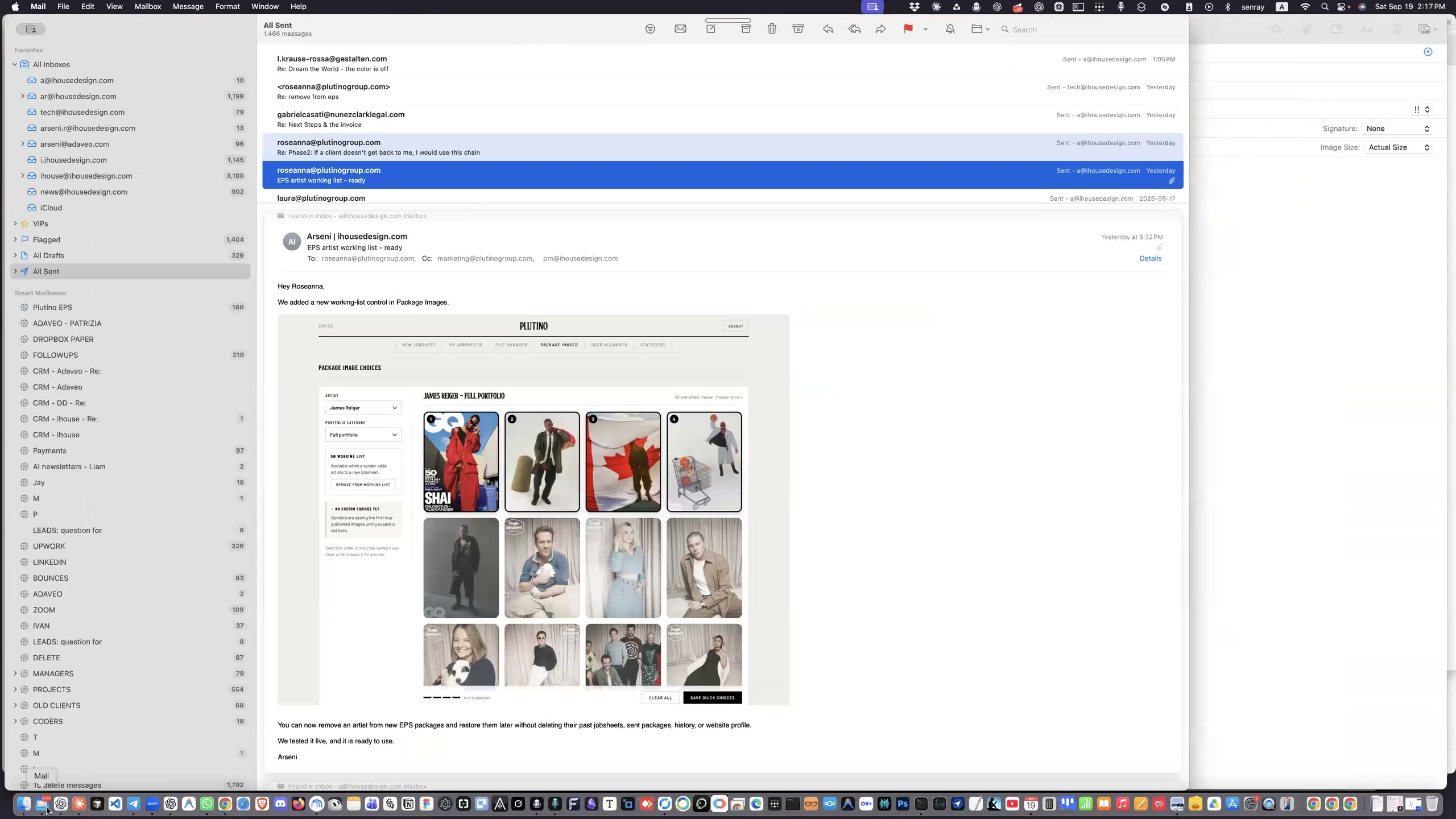Select the Flagged mailbox
The image size is (1456, 819).
pos(130,239)
